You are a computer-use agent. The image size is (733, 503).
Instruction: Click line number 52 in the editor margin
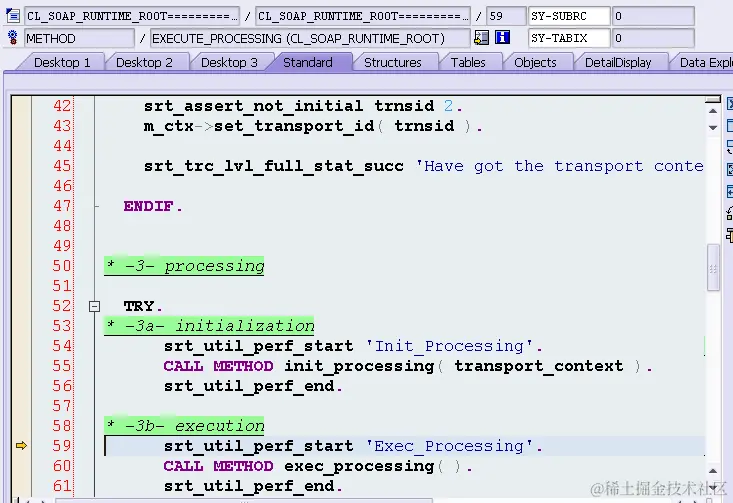click(62, 306)
